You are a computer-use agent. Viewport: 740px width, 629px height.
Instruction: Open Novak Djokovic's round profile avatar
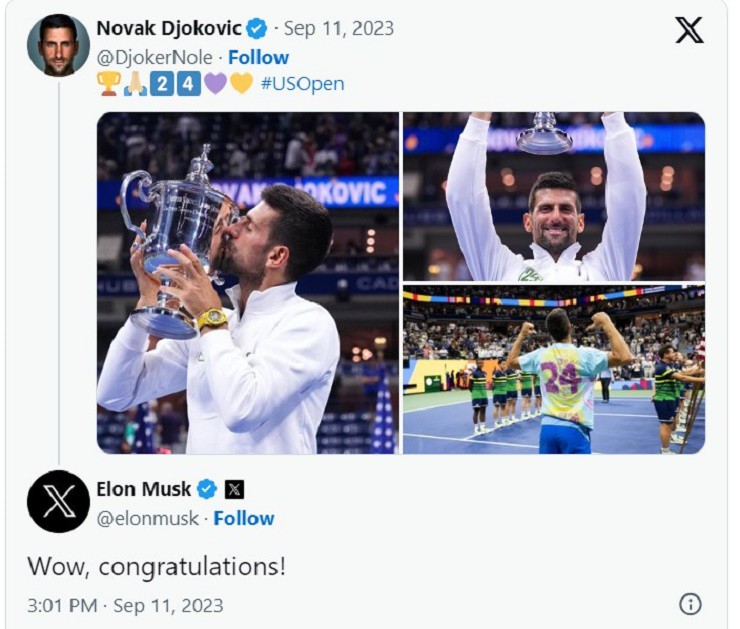point(58,45)
